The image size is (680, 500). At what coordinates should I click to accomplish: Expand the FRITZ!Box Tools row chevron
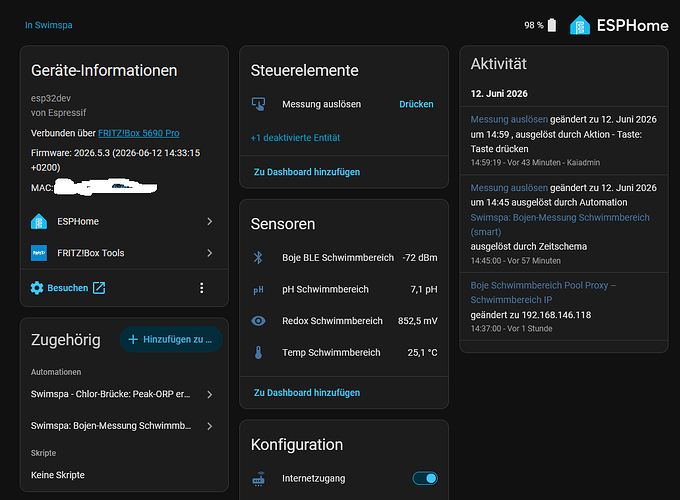pyautogui.click(x=210, y=253)
